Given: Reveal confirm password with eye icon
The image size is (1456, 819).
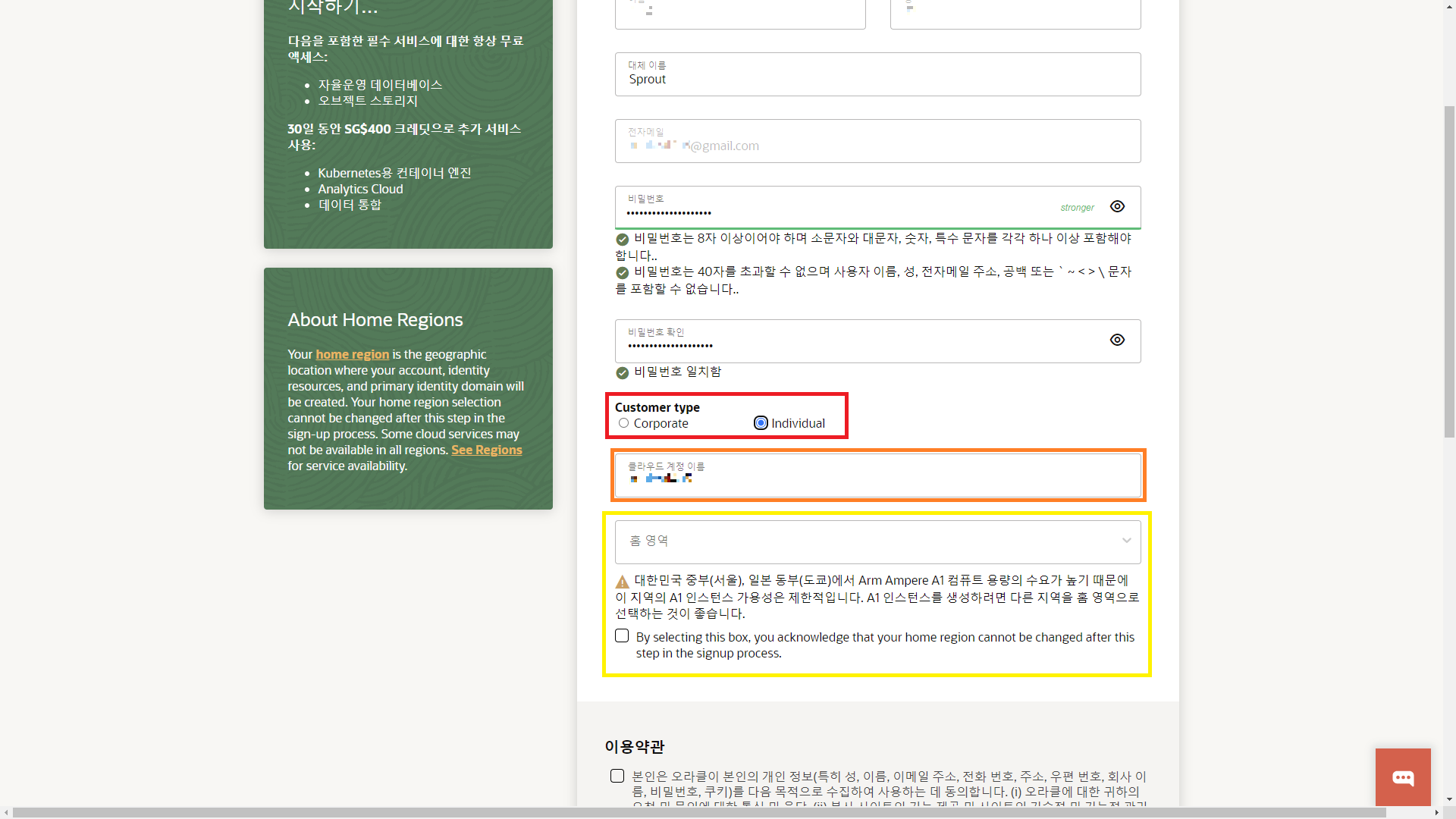Looking at the screenshot, I should click(x=1117, y=340).
